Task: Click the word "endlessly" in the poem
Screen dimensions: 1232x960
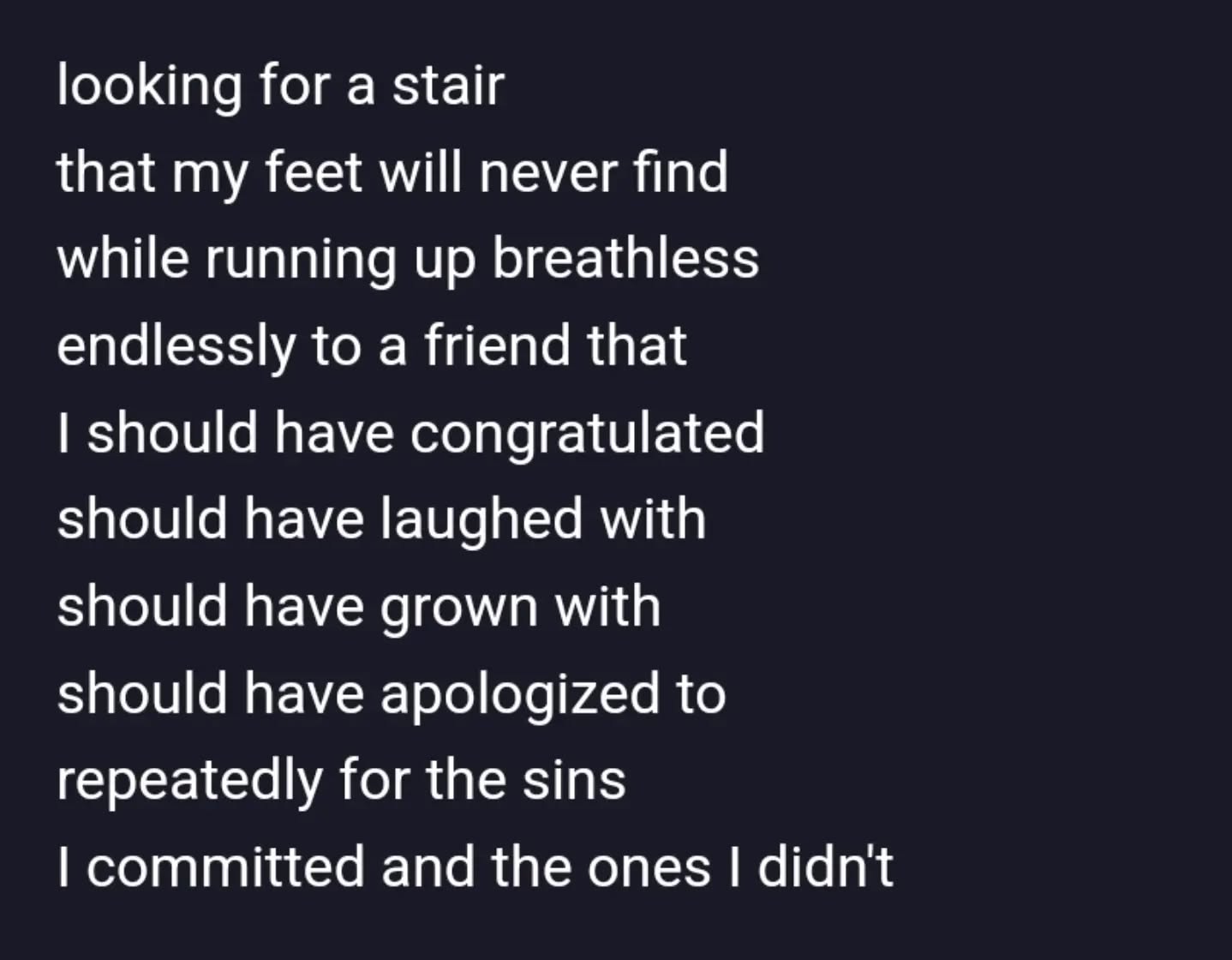Action: (x=176, y=345)
